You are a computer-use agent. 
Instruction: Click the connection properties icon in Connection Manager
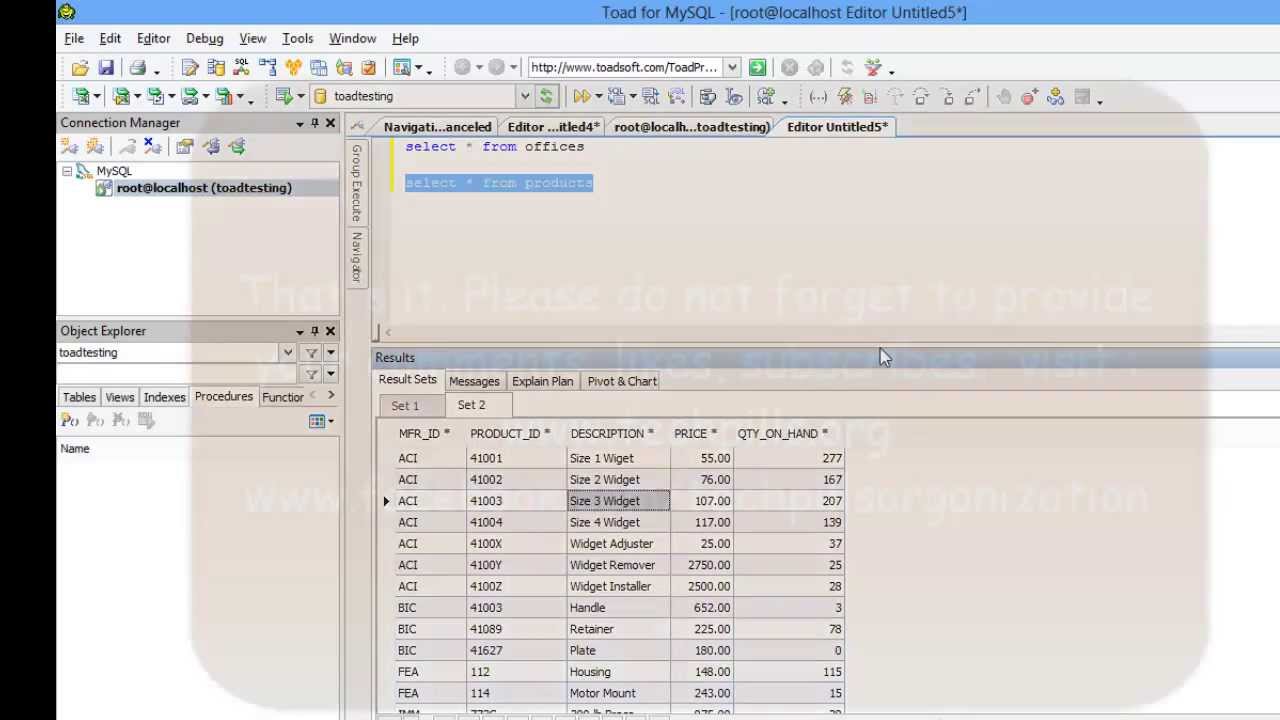[x=185, y=147]
